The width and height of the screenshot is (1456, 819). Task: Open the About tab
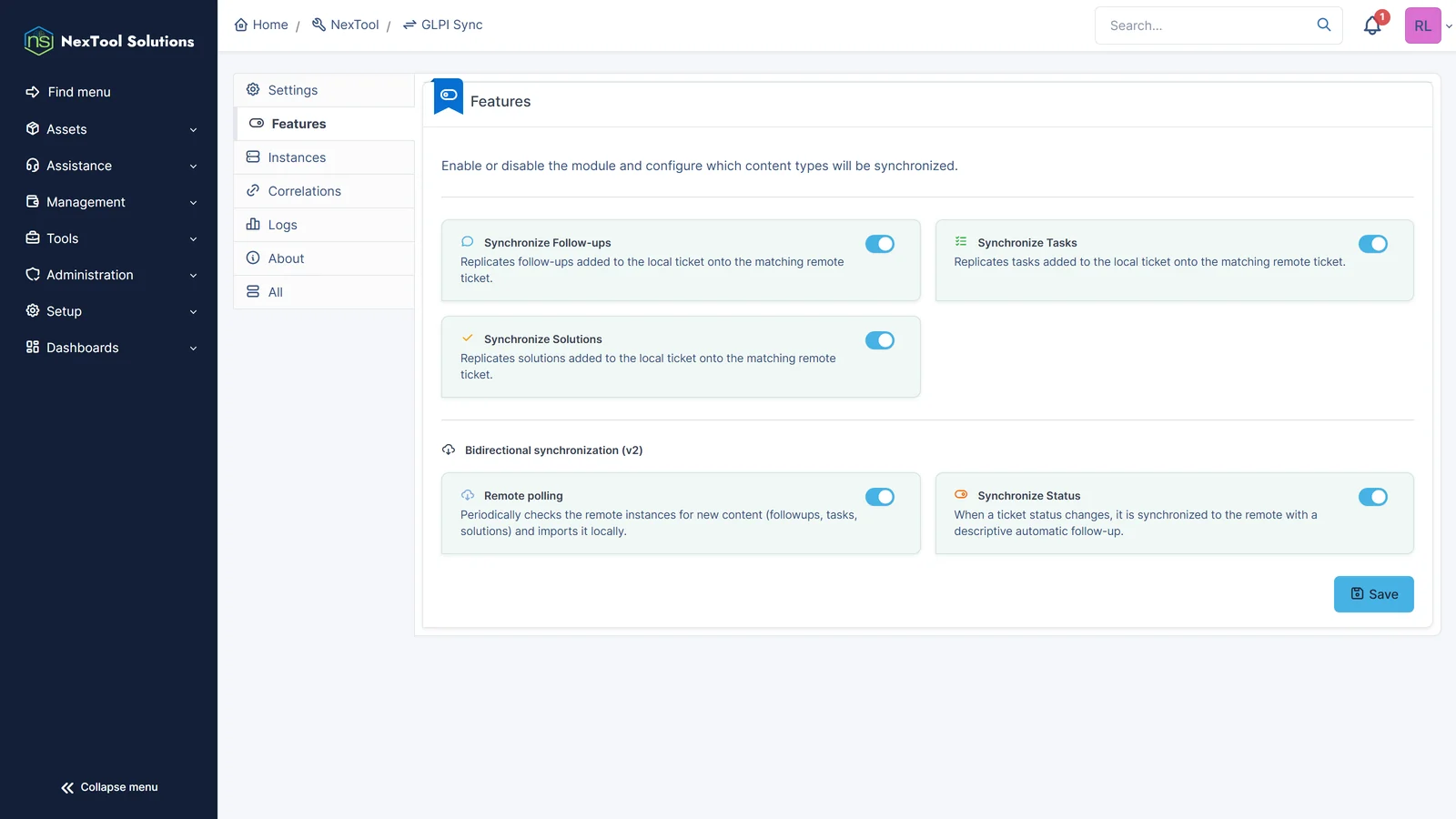(x=324, y=258)
